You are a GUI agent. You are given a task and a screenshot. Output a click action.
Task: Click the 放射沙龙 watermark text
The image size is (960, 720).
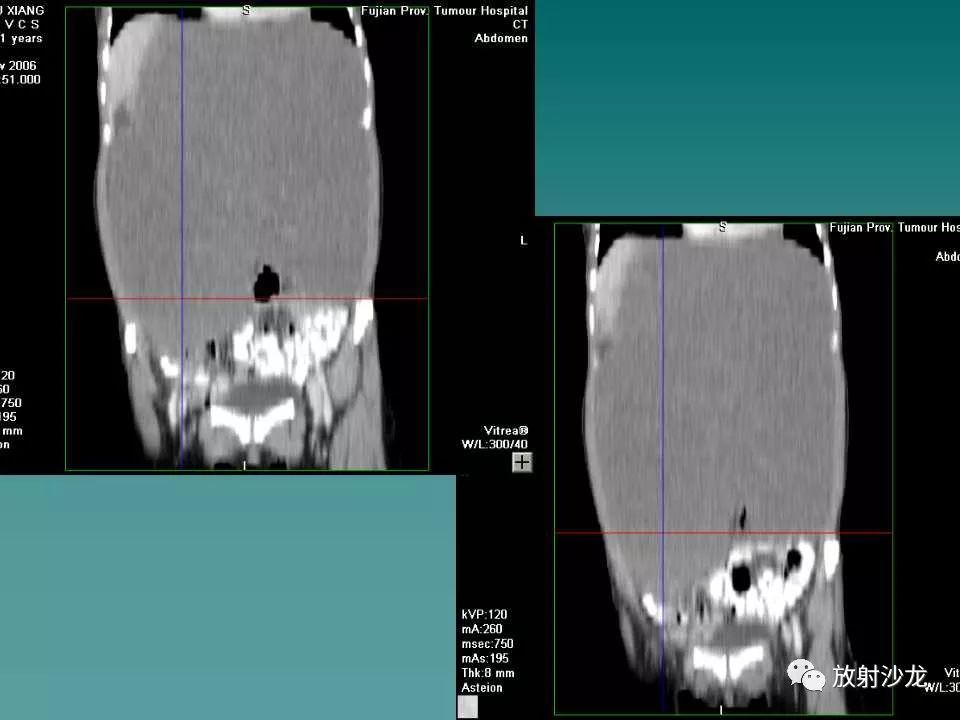tap(878, 677)
